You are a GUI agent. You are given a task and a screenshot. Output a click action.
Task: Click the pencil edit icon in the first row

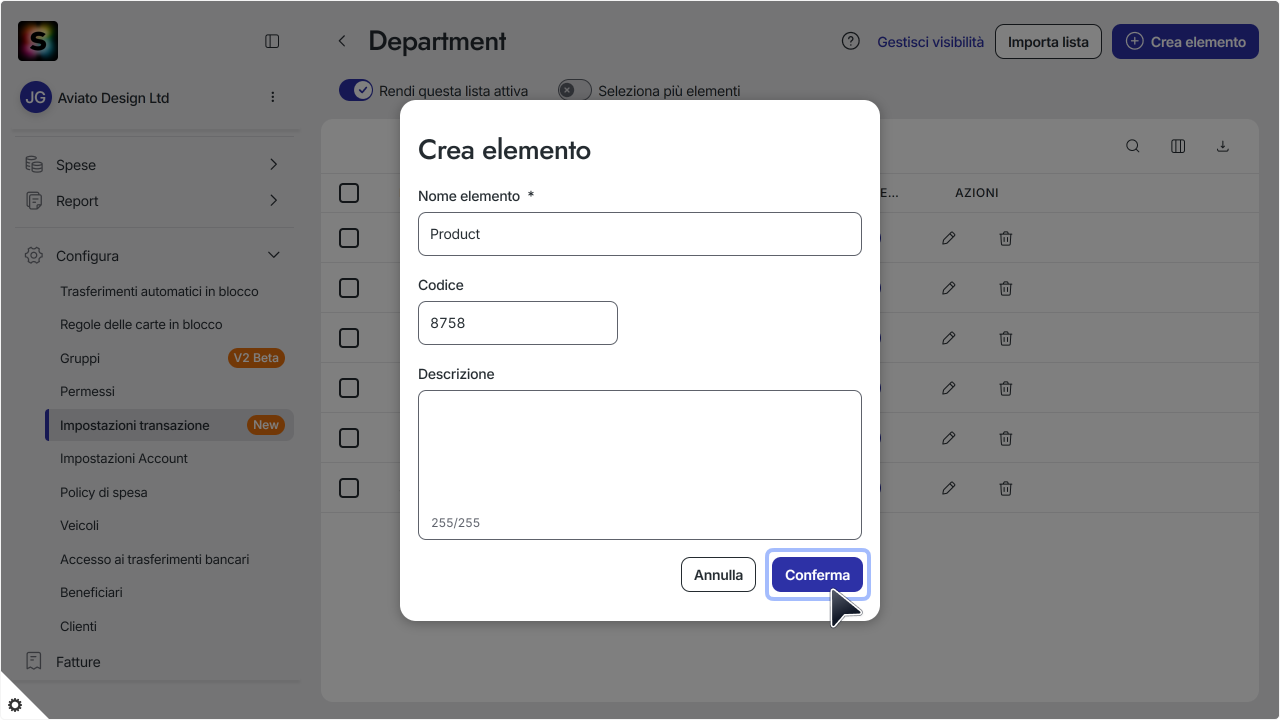click(949, 238)
